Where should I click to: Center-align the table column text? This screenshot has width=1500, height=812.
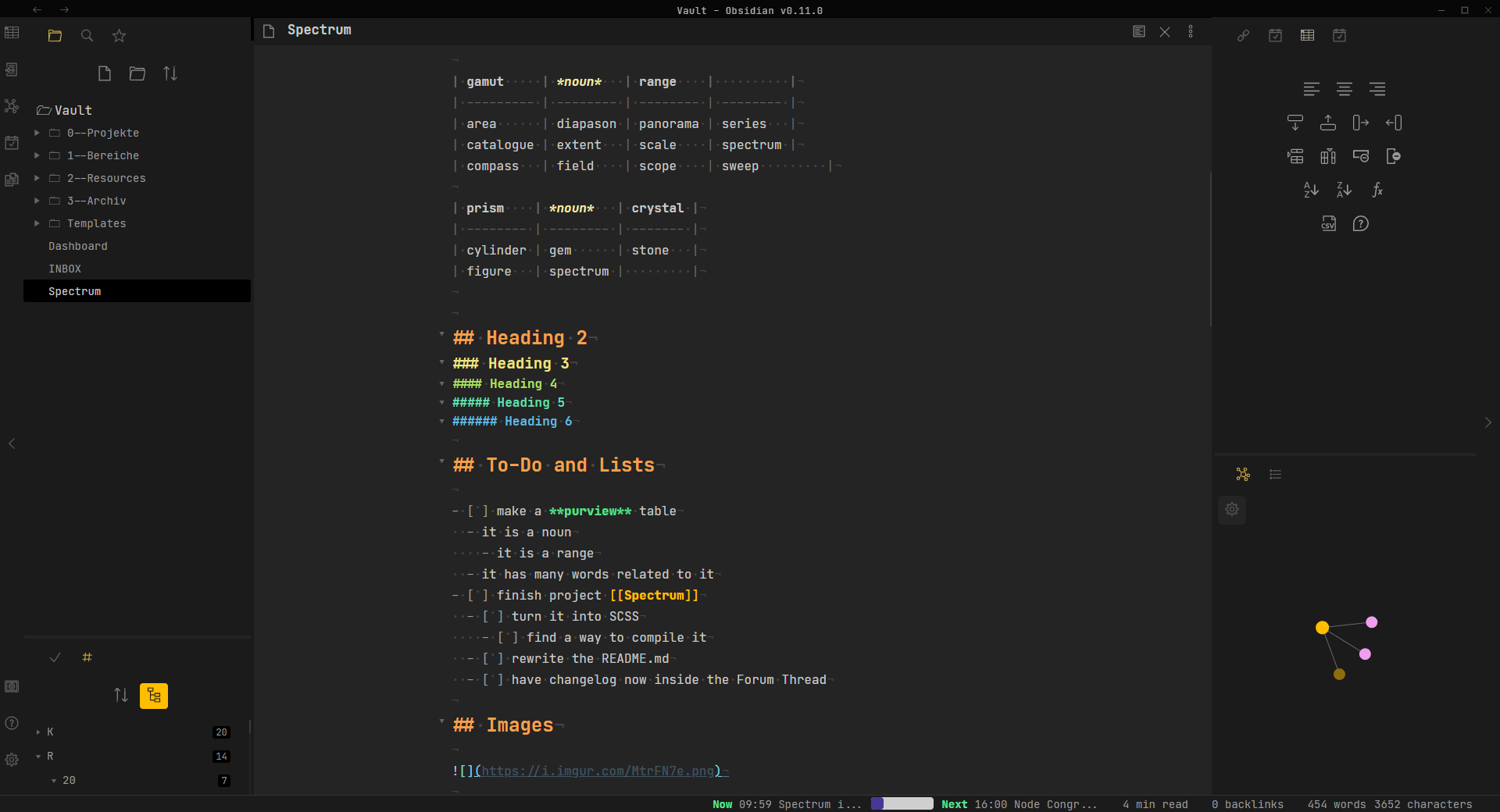pyautogui.click(x=1344, y=89)
